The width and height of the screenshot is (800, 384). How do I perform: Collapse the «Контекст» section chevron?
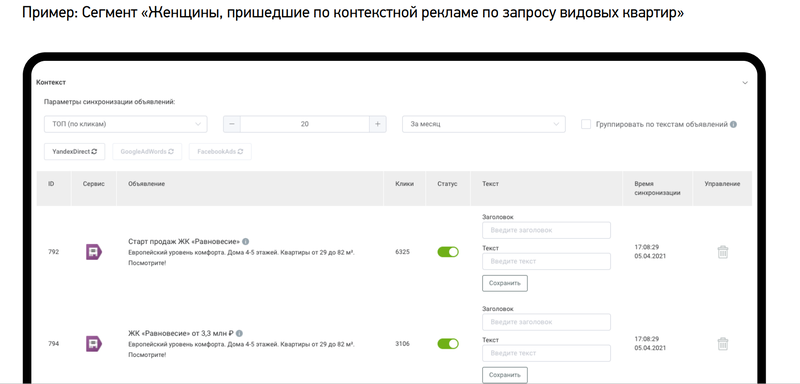[745, 83]
